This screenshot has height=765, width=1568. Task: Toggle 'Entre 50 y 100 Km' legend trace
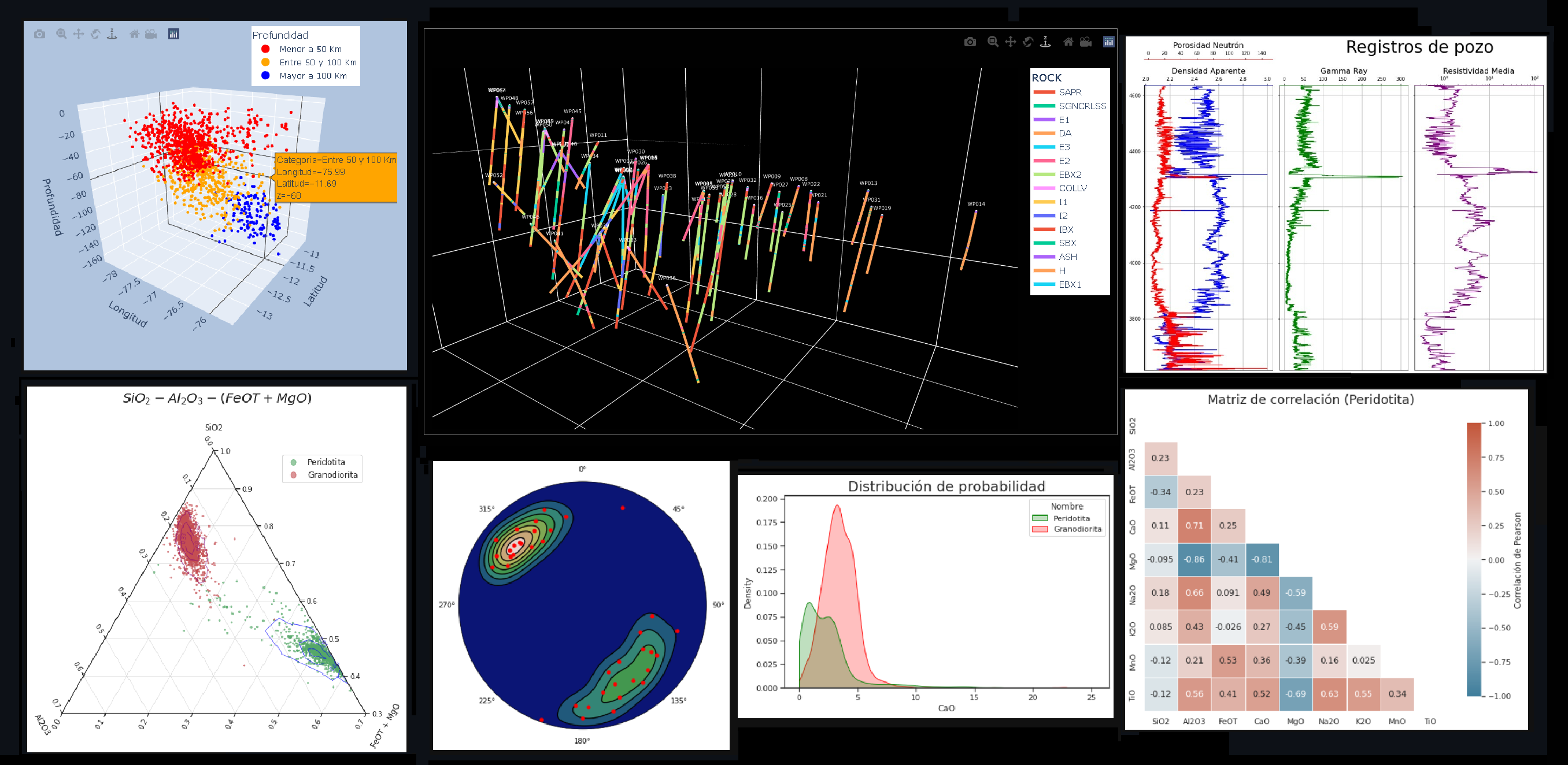tap(317, 62)
